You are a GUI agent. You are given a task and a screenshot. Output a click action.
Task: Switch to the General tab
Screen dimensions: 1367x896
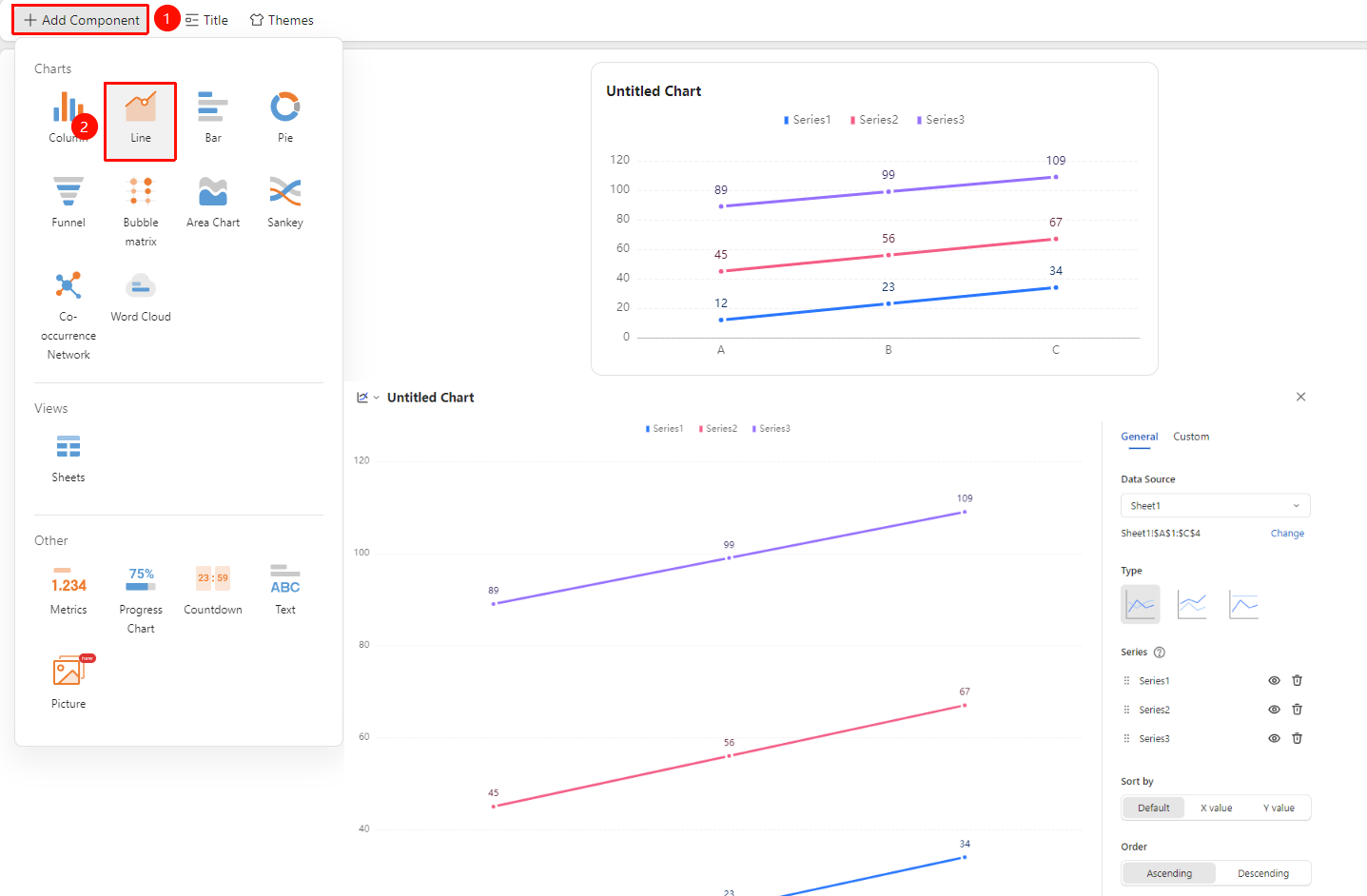click(x=1140, y=437)
